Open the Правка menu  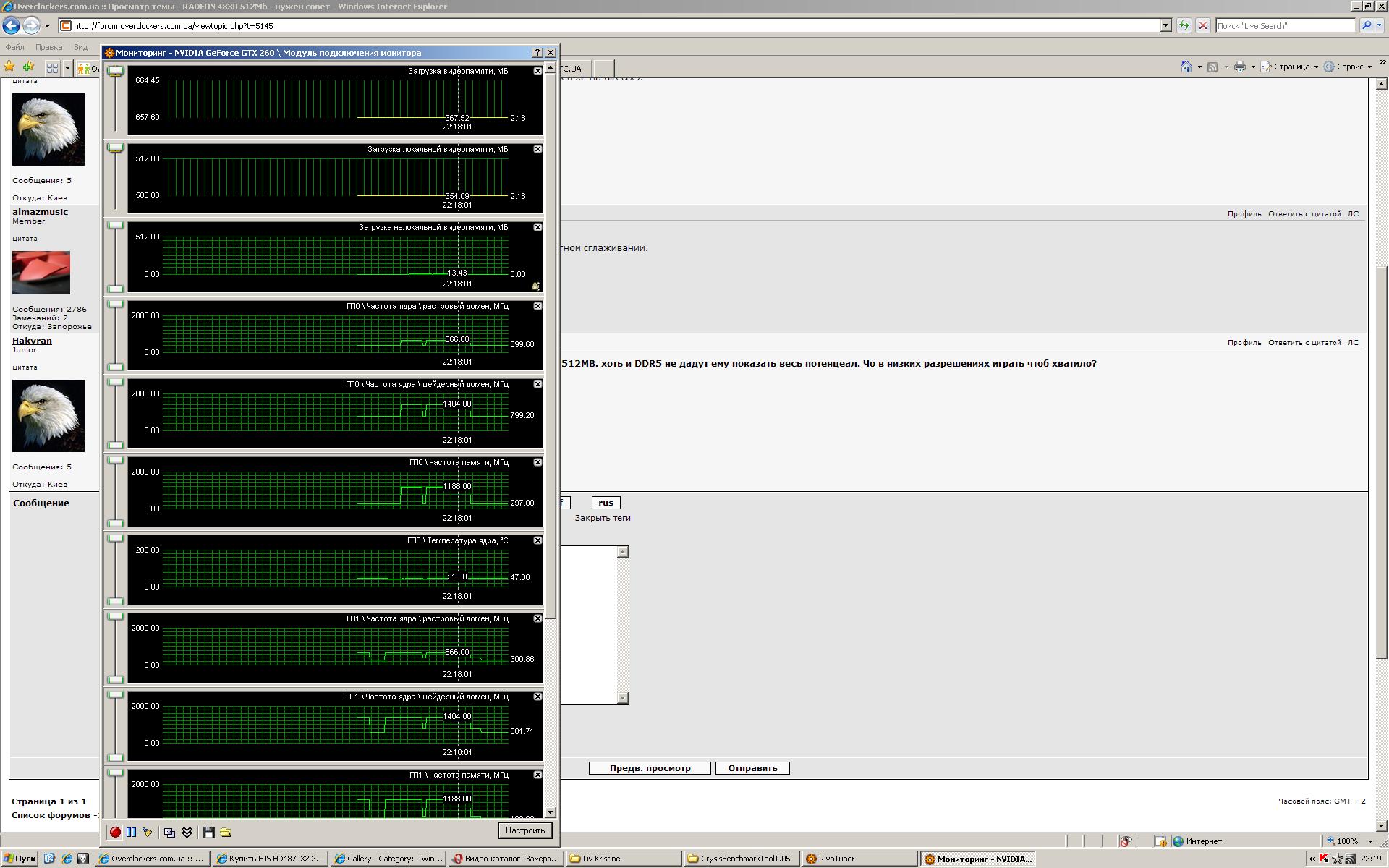48,47
